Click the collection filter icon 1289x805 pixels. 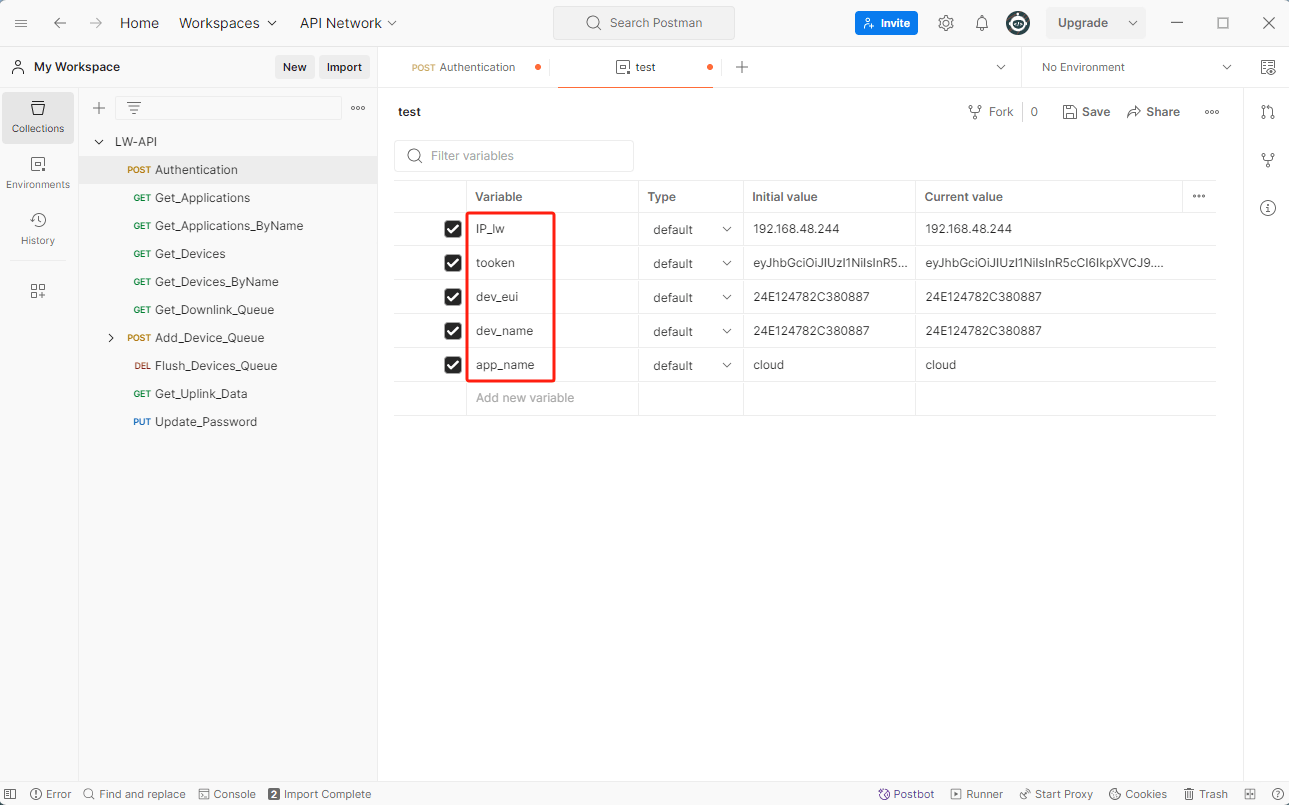(134, 108)
